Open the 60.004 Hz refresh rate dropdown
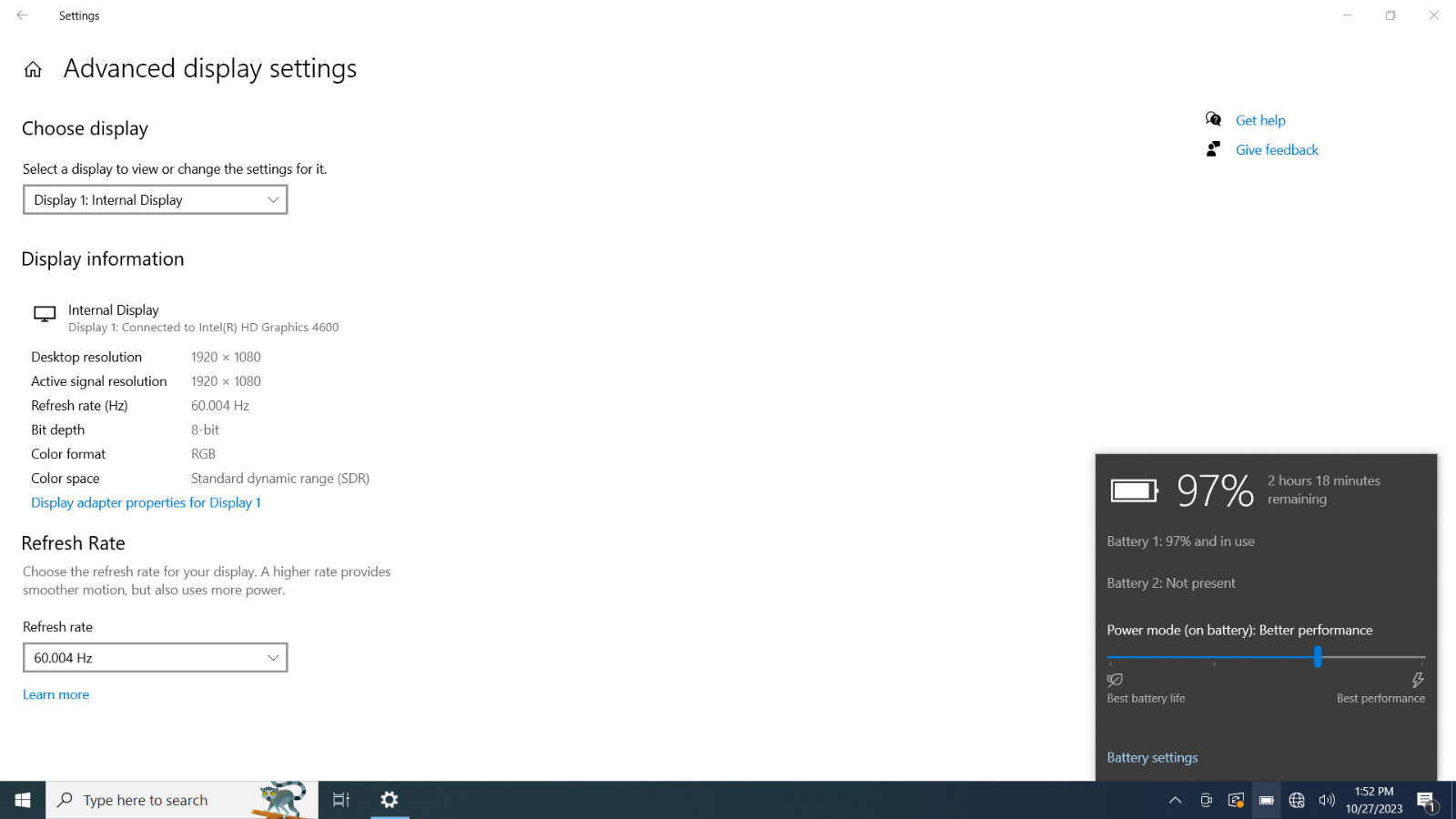The width and height of the screenshot is (1456, 819). (x=156, y=658)
